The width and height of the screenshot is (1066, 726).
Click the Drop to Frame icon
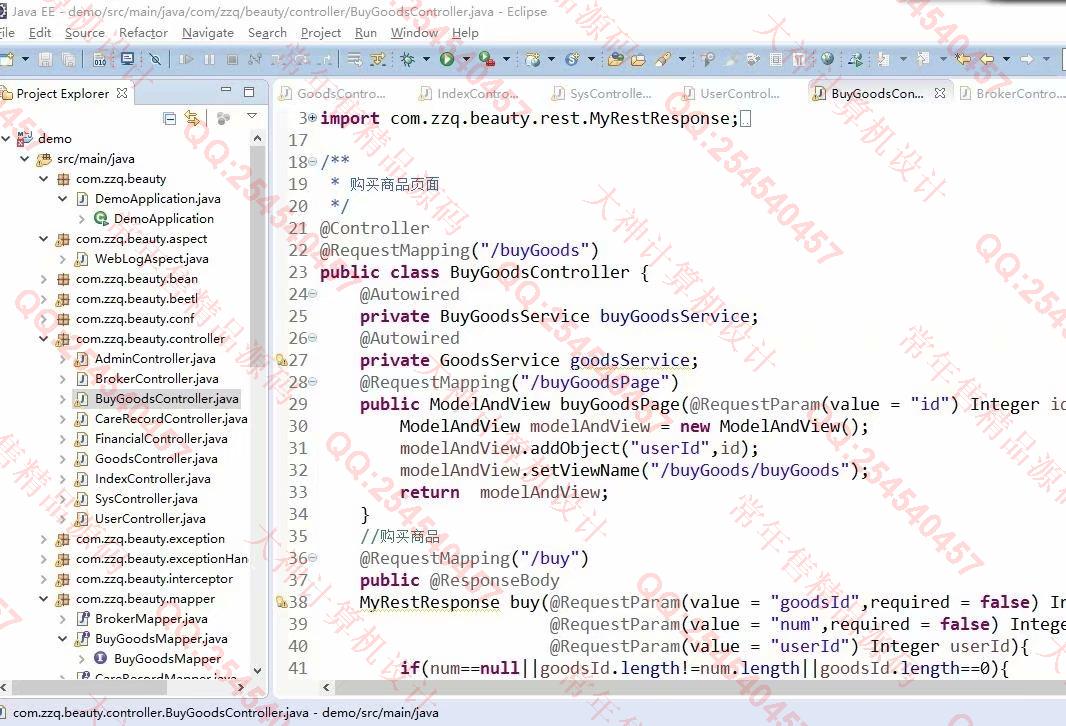(354, 60)
